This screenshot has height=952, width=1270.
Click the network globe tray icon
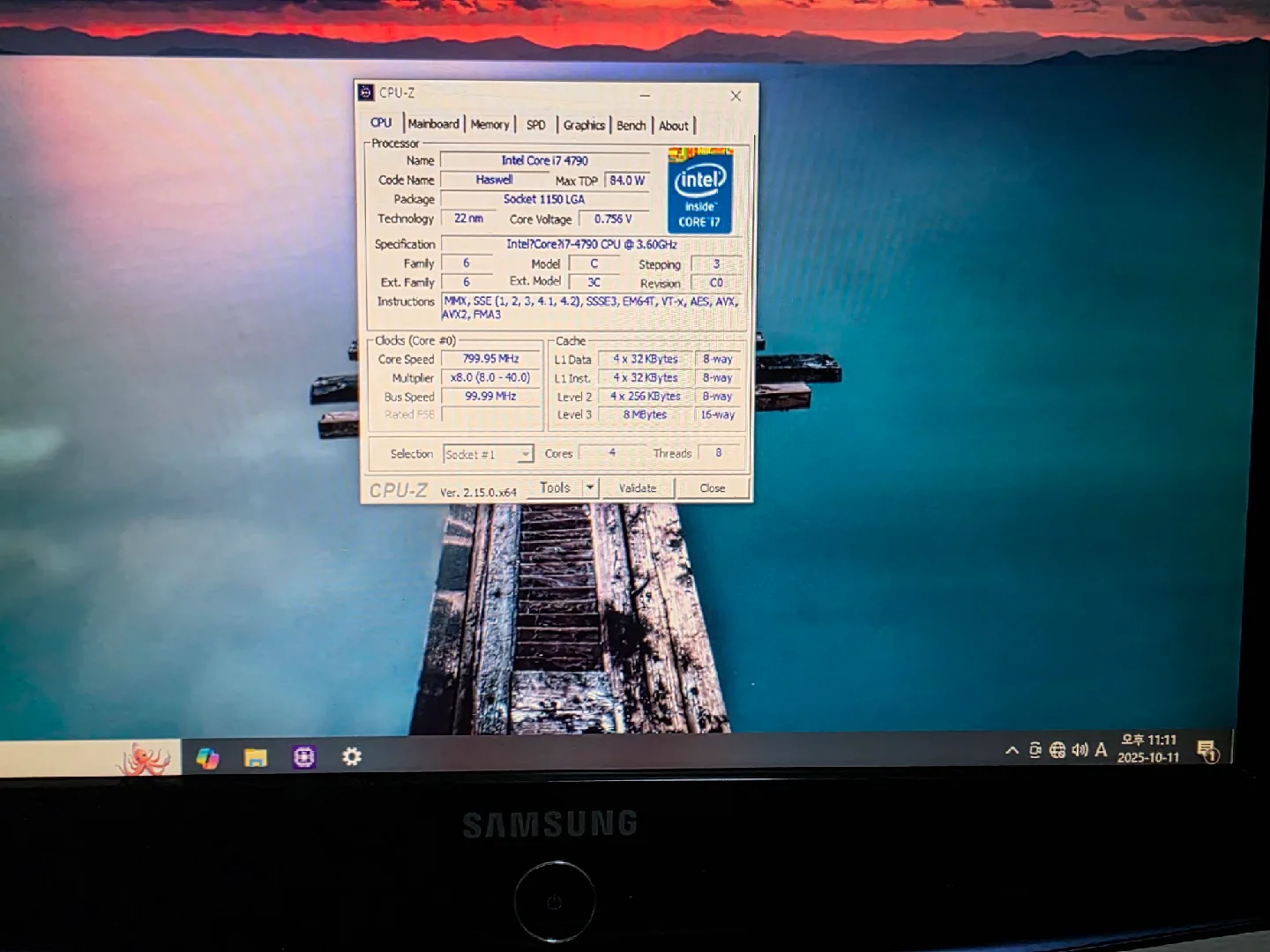(x=1057, y=750)
